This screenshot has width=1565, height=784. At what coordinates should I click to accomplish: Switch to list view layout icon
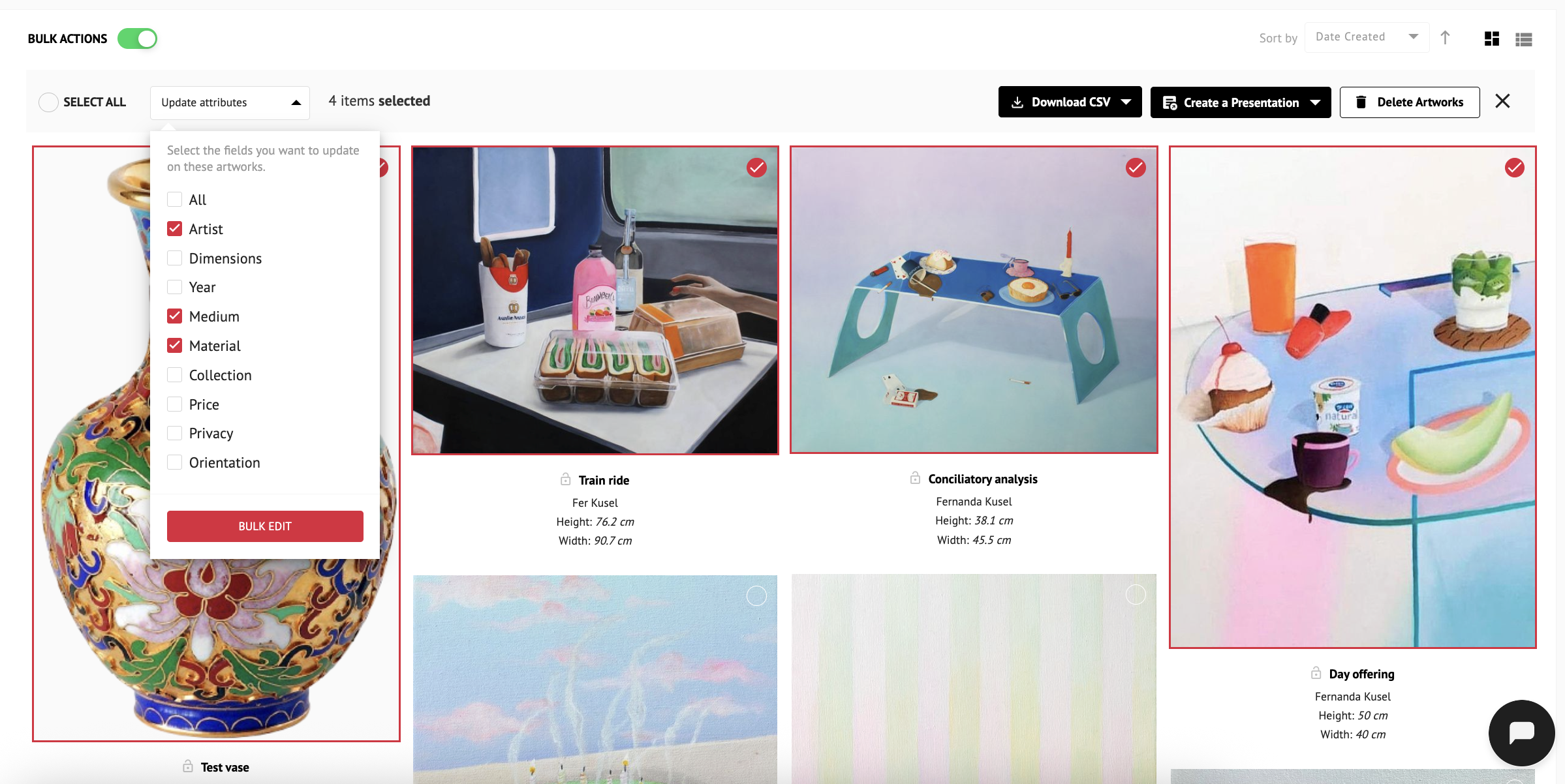(1523, 39)
